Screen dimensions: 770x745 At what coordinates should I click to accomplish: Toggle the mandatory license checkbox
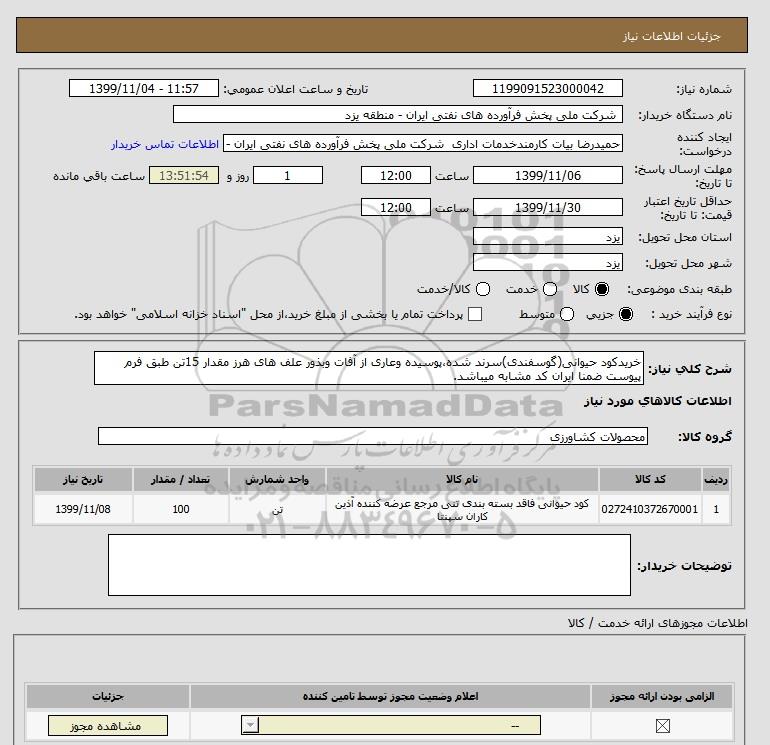point(662,725)
